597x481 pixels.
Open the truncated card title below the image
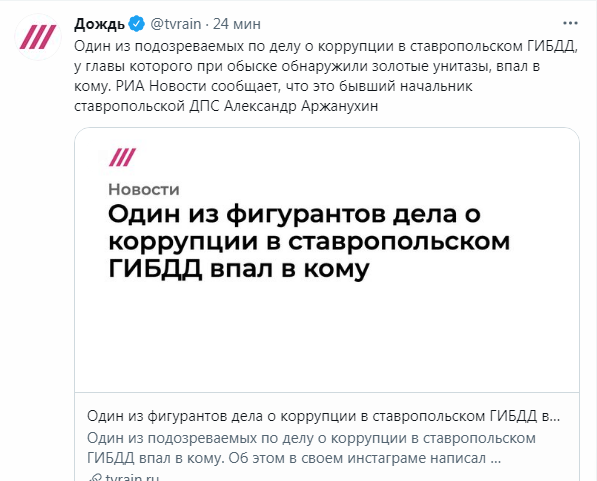pyautogui.click(x=324, y=416)
